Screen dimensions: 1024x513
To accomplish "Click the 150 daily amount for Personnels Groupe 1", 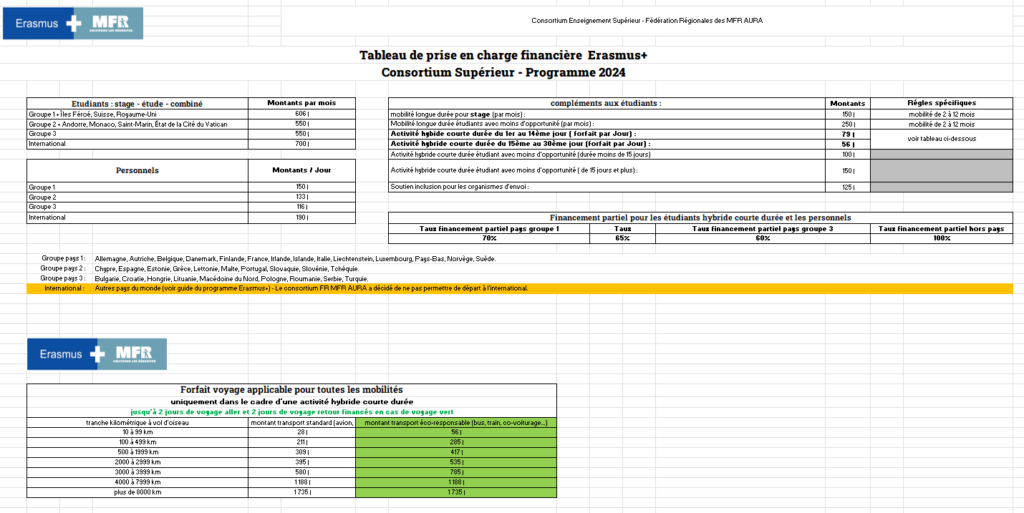I will point(302,187).
